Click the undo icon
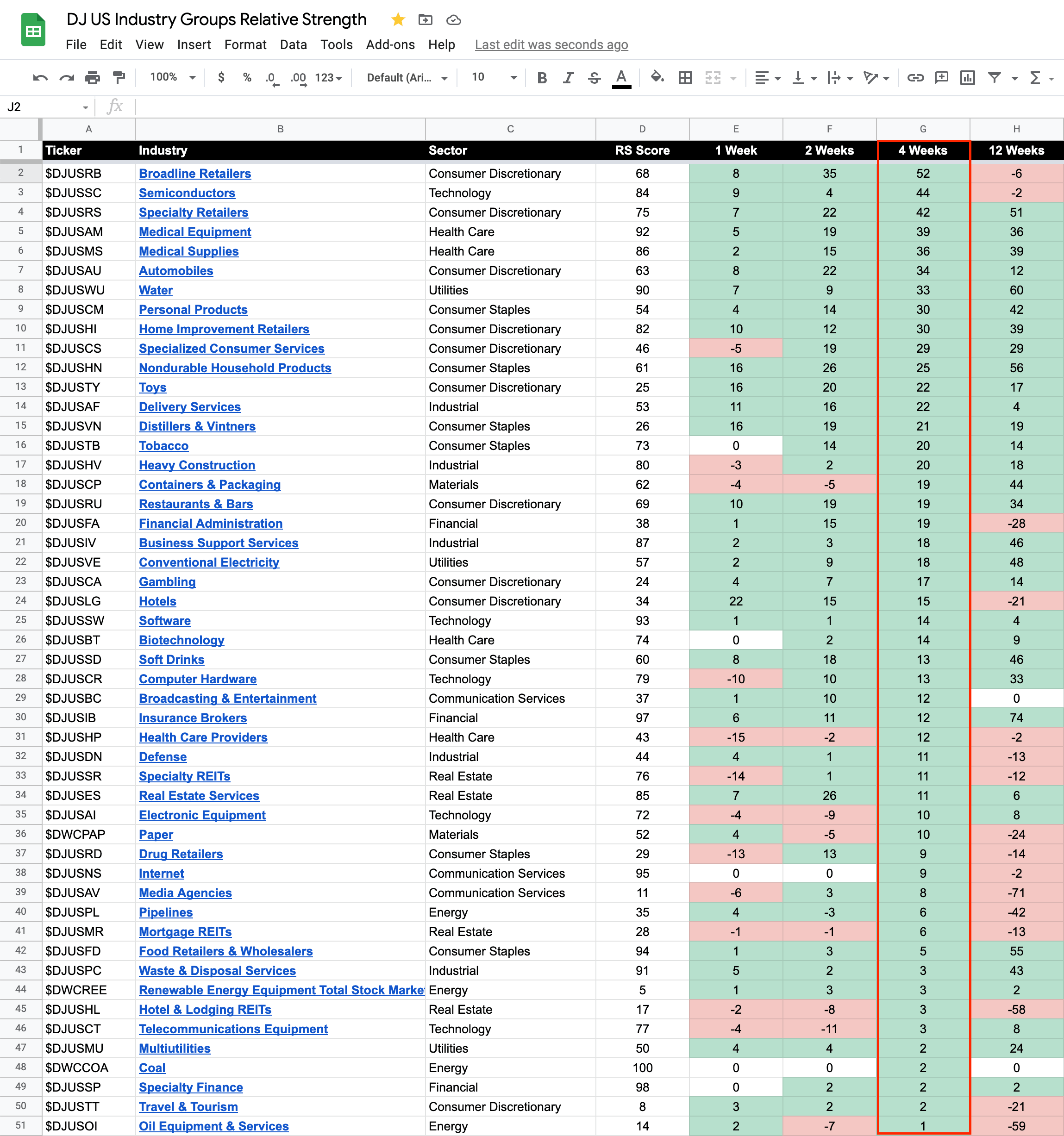1064x1136 pixels. [x=40, y=78]
